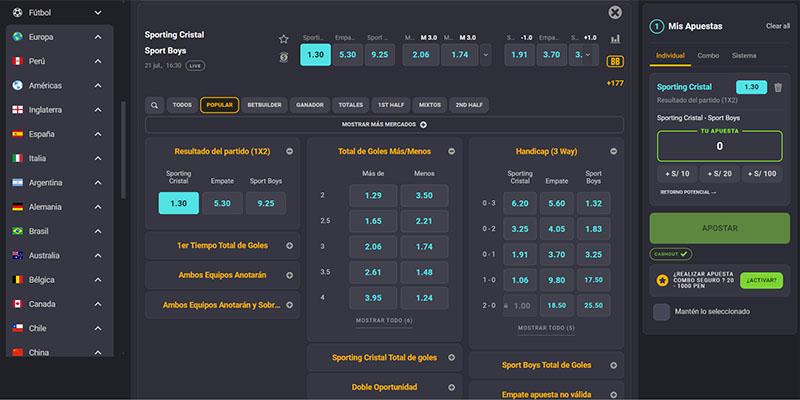Collapse the Total de Goles Más/Menos market

click(452, 152)
